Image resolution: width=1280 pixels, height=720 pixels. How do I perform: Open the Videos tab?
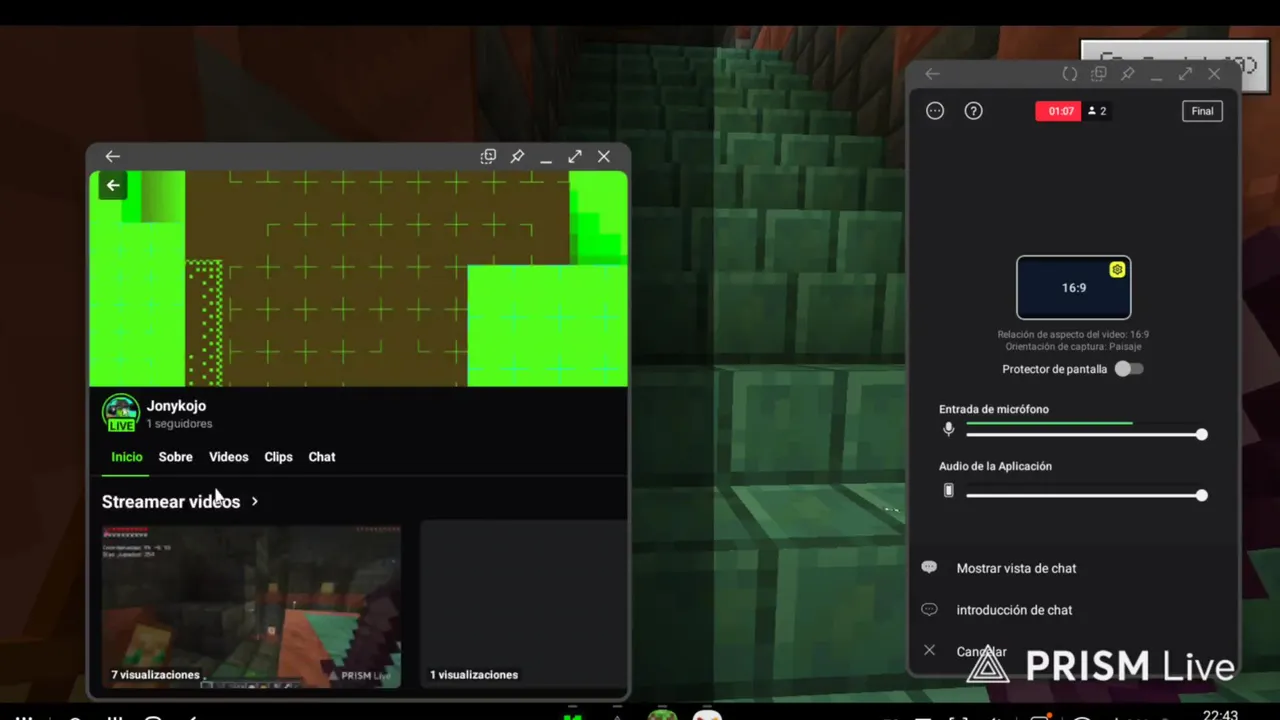click(228, 457)
